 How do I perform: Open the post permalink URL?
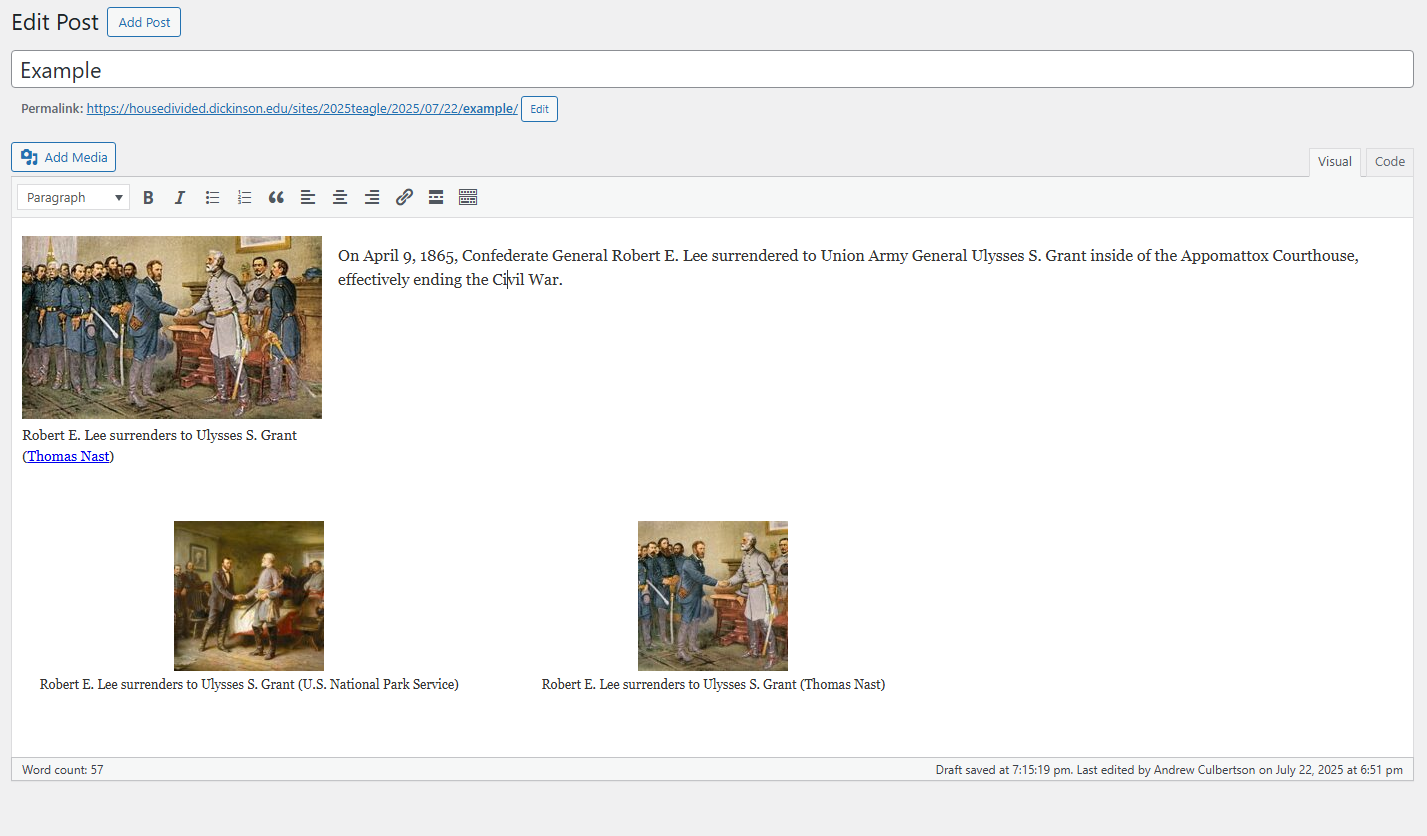(x=302, y=108)
